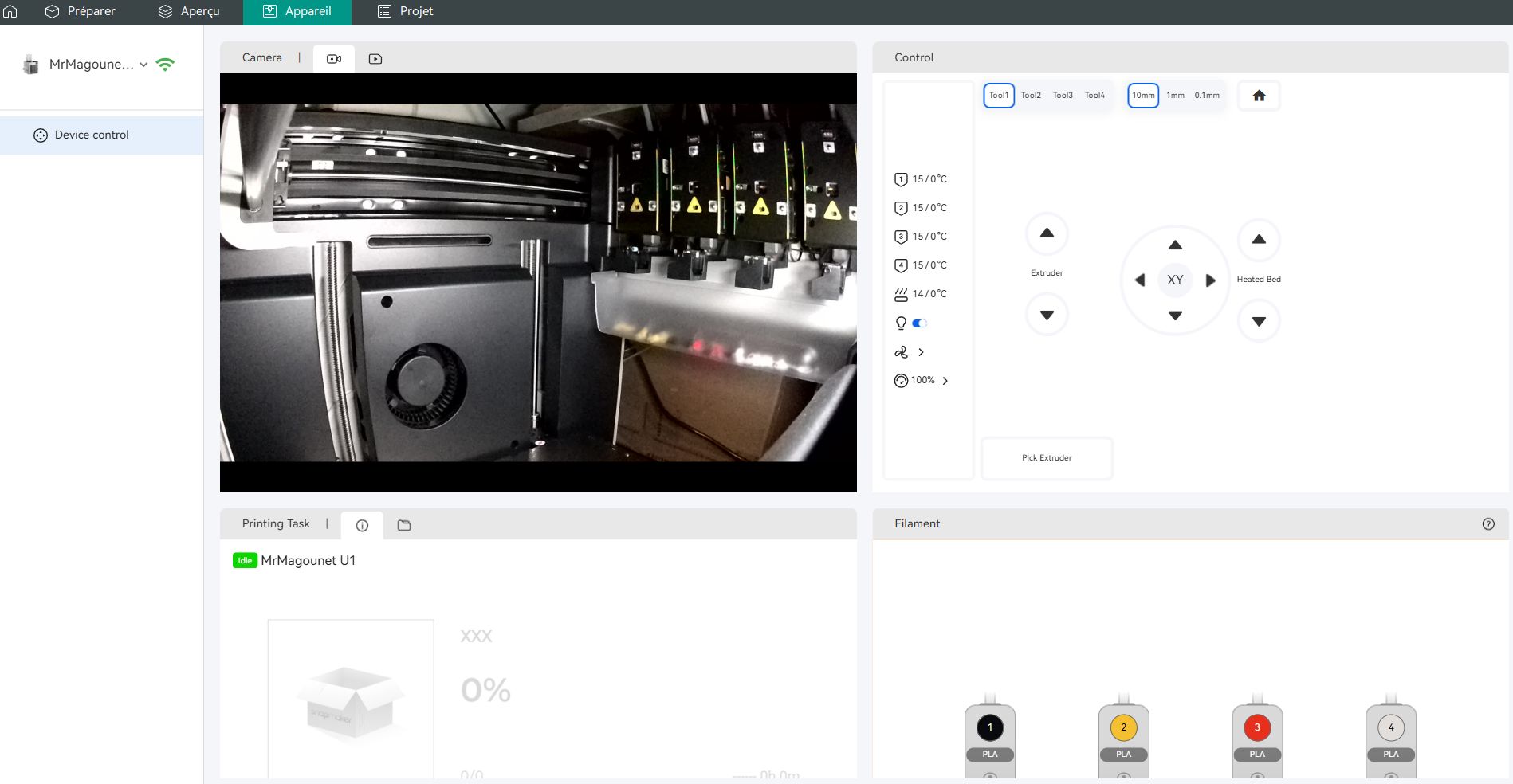Select Device control in the sidebar
Image resolution: width=1513 pixels, height=784 pixels.
[102, 135]
